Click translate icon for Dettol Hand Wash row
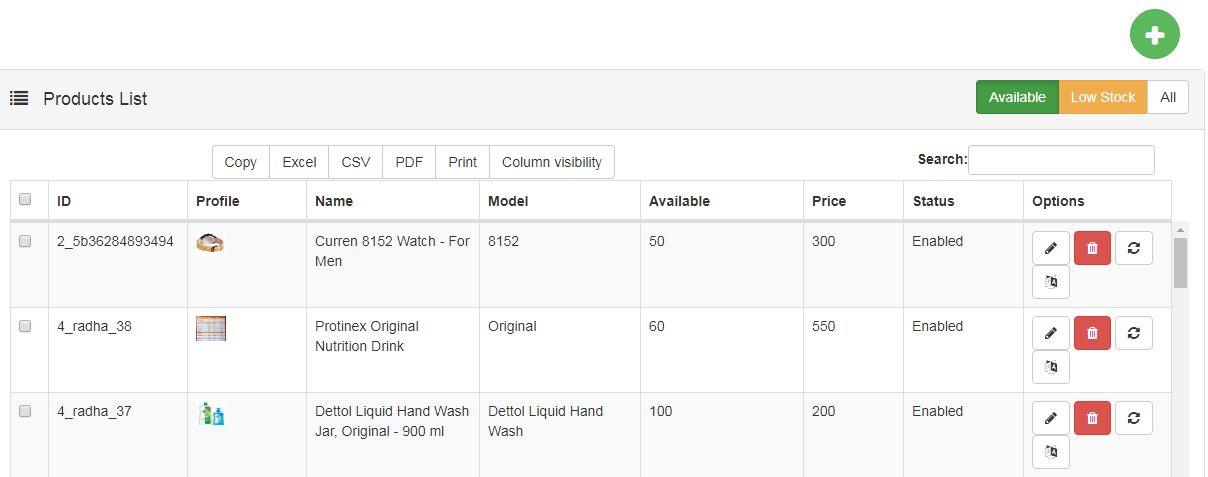The image size is (1208, 477). click(1051, 452)
